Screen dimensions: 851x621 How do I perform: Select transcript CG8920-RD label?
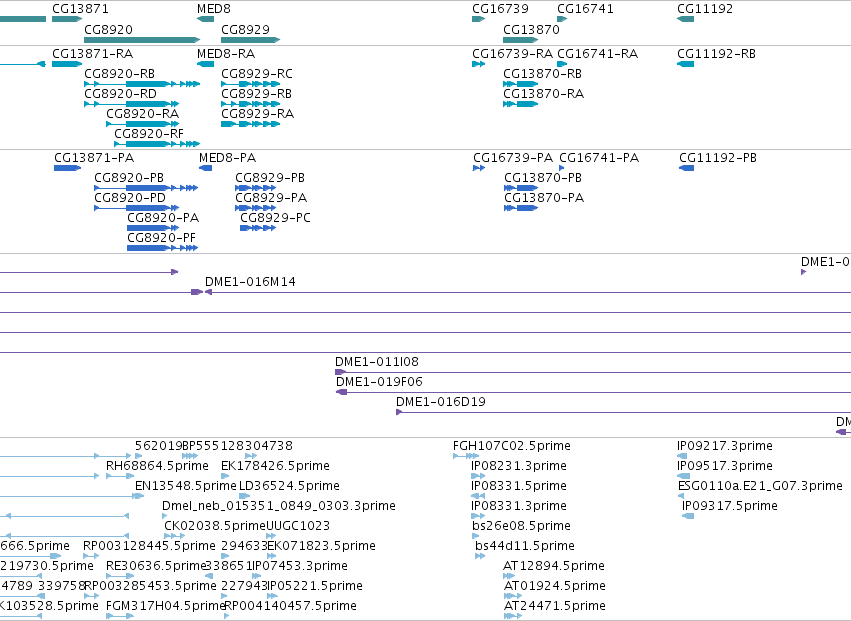point(120,93)
